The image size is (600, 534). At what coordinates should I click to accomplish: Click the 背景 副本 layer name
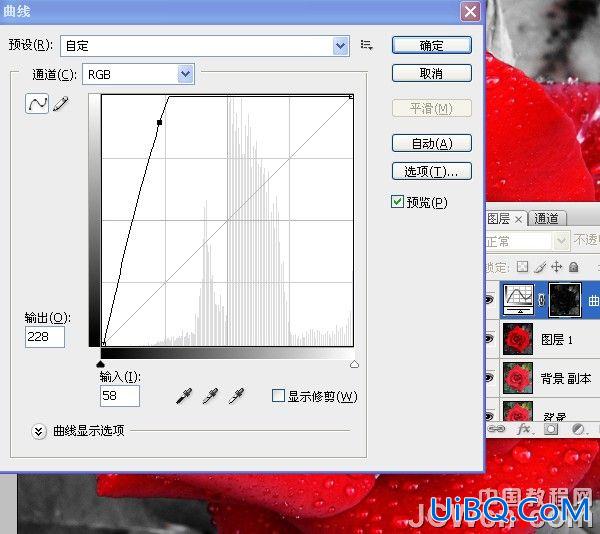tap(566, 378)
